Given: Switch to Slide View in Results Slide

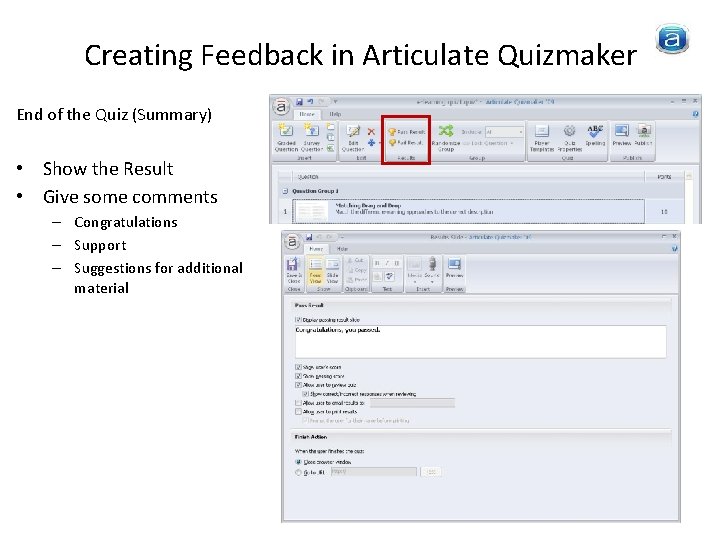Looking at the screenshot, I should [x=332, y=270].
